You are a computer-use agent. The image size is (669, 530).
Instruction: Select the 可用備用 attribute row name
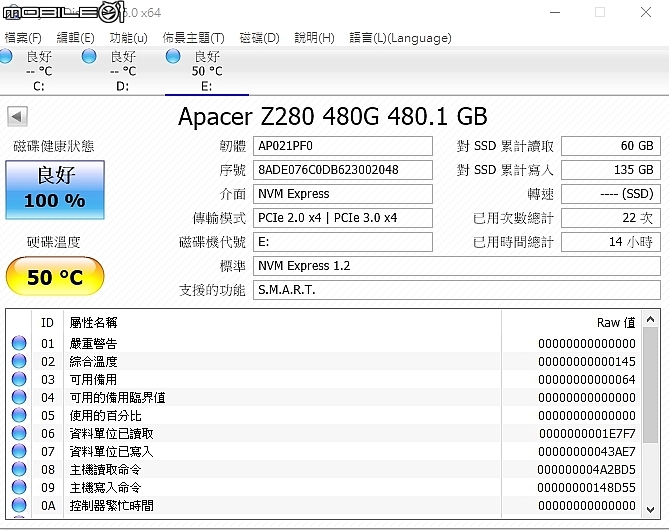point(93,379)
